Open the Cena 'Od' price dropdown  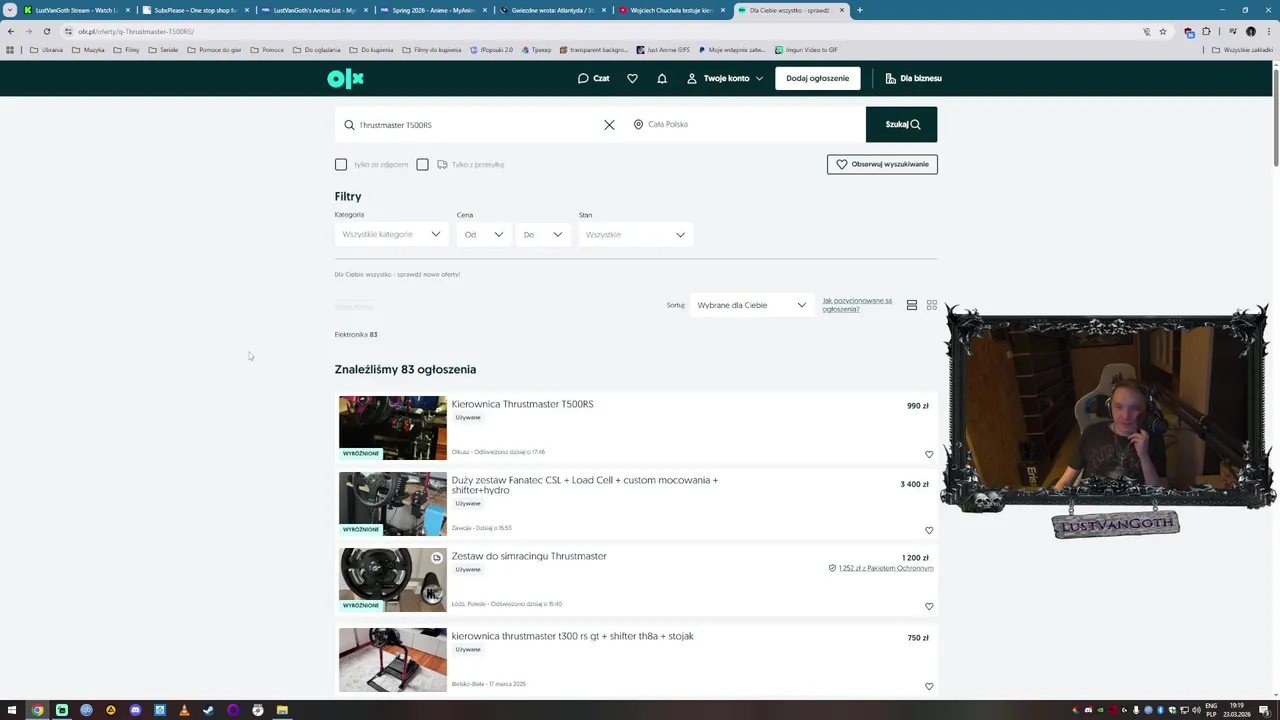pyautogui.click(x=483, y=234)
